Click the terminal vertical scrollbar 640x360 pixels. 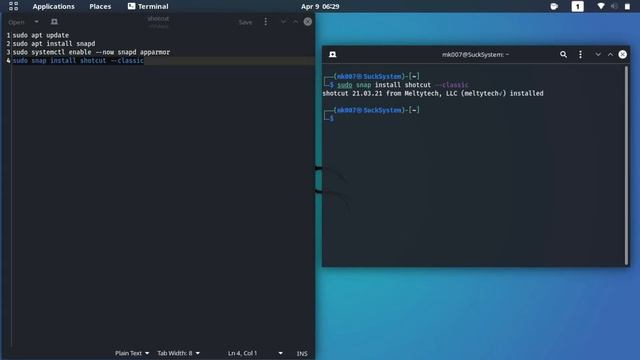(627, 165)
